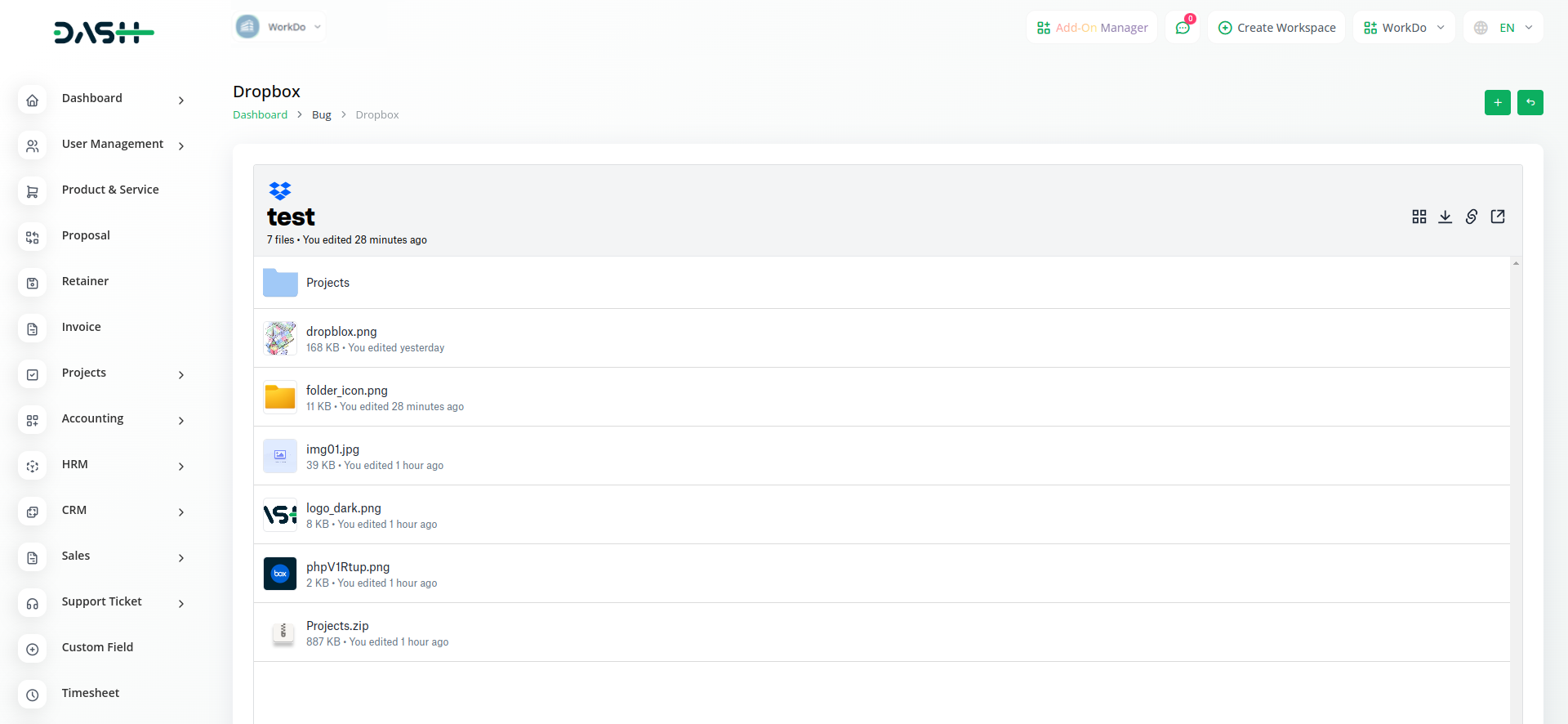The height and width of the screenshot is (724, 1568).
Task: Open the messages chat icon
Action: pyautogui.click(x=1183, y=28)
